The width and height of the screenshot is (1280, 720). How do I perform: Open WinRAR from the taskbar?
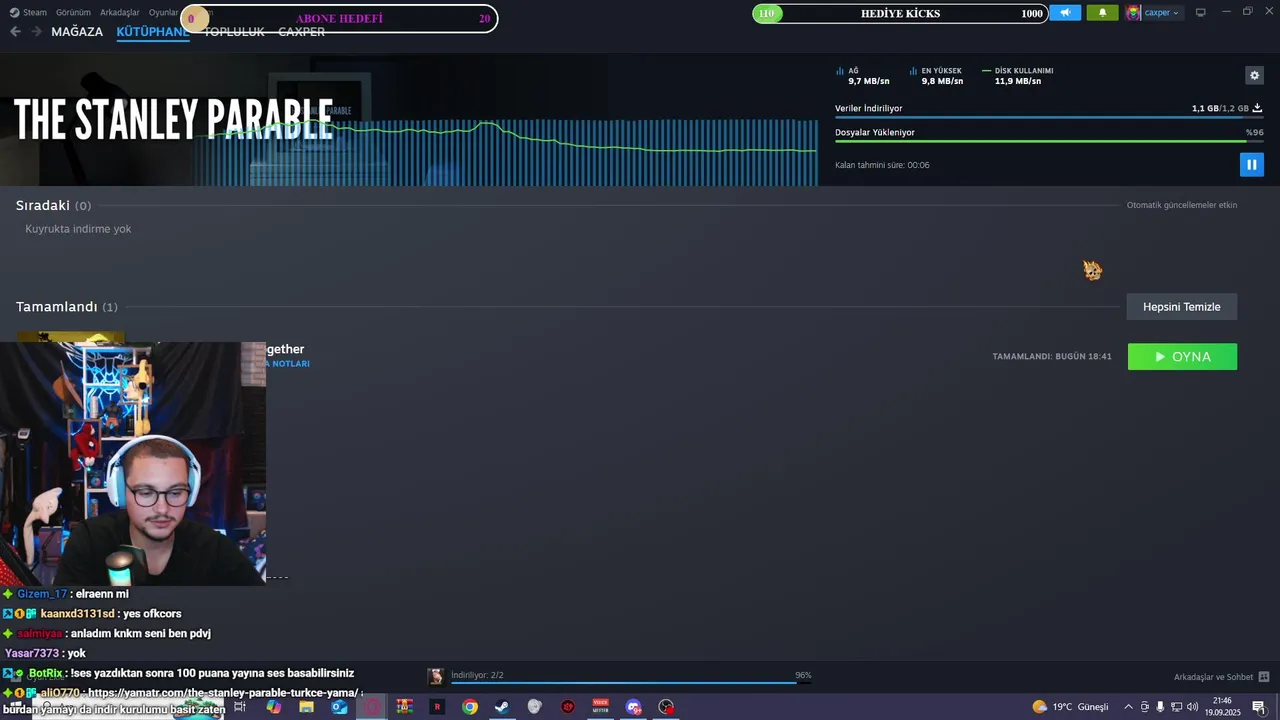404,707
